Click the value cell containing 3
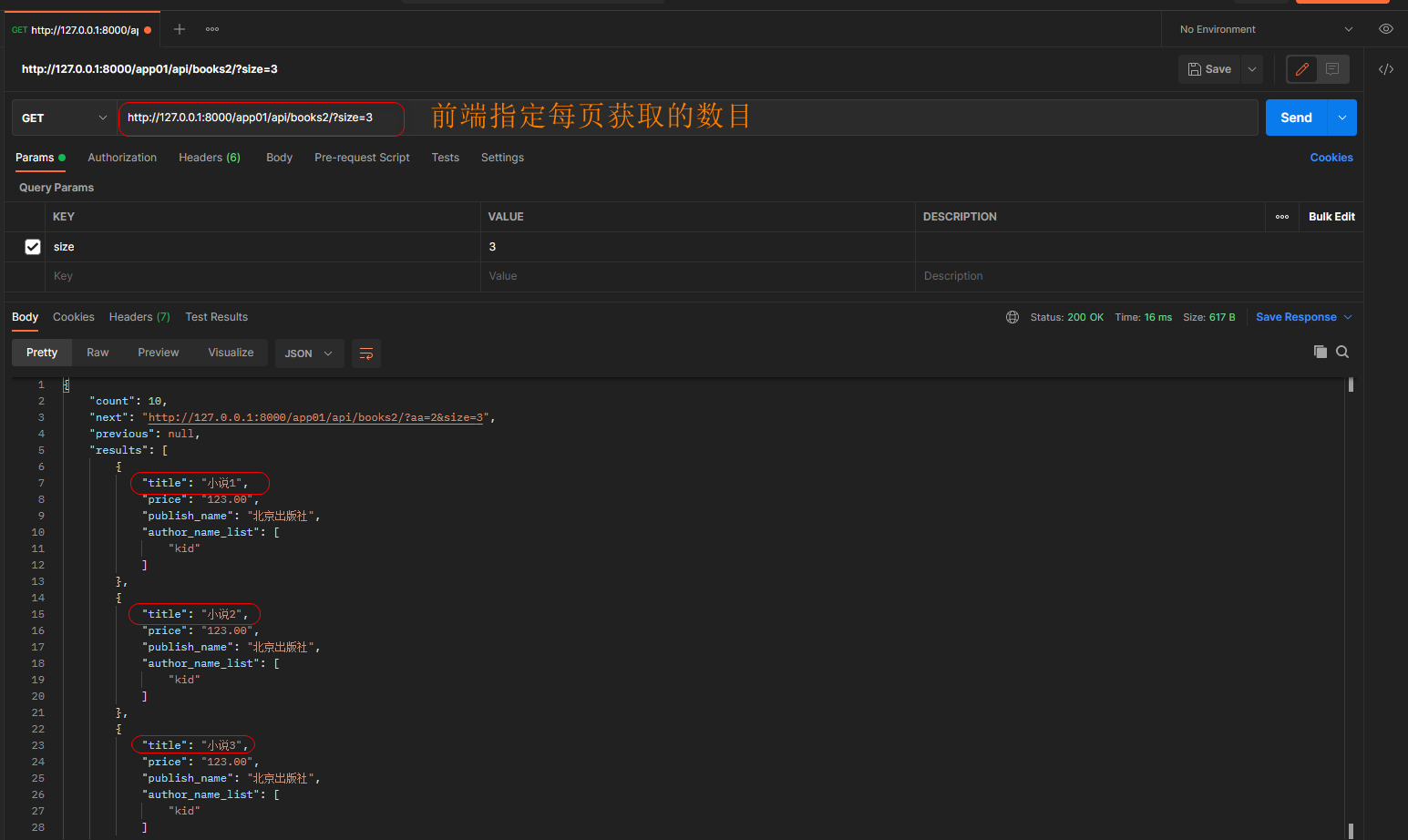Screen dimensions: 1408x840 click(x=697, y=247)
